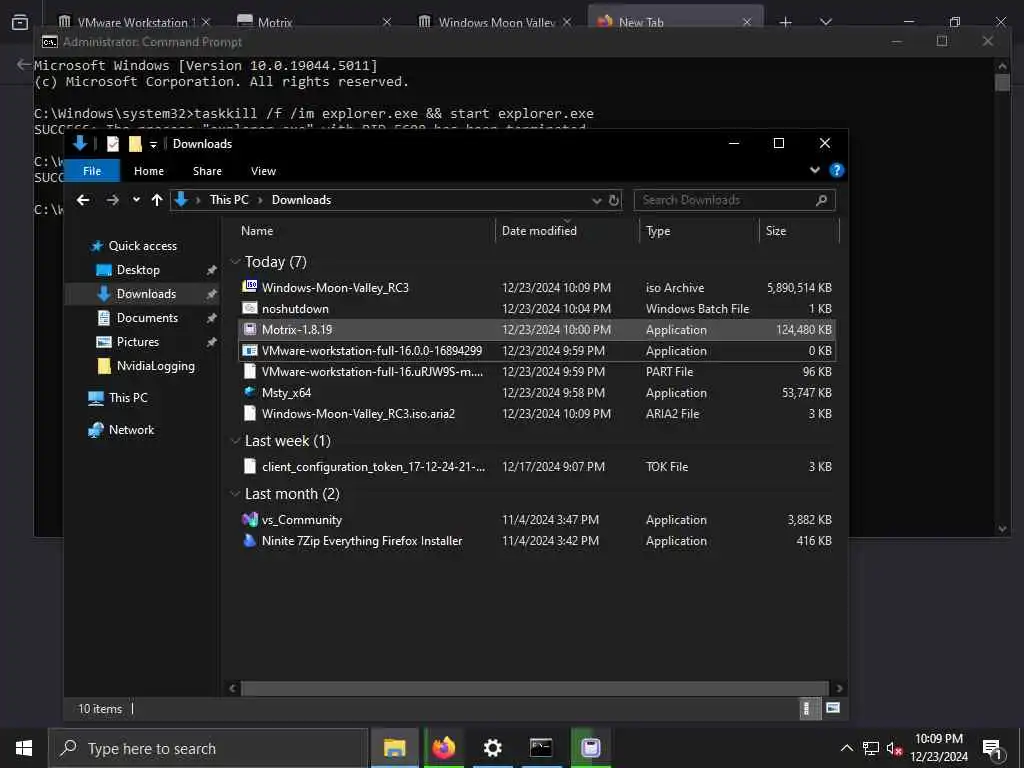Sort by the Name column header

pos(257,231)
